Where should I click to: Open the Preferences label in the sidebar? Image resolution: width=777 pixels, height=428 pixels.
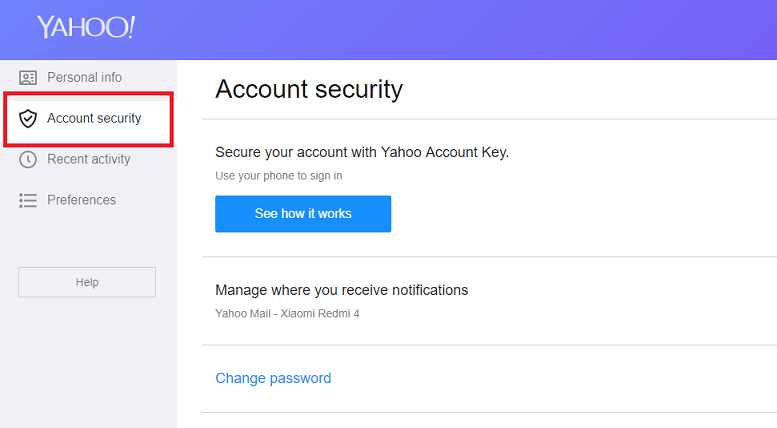81,200
